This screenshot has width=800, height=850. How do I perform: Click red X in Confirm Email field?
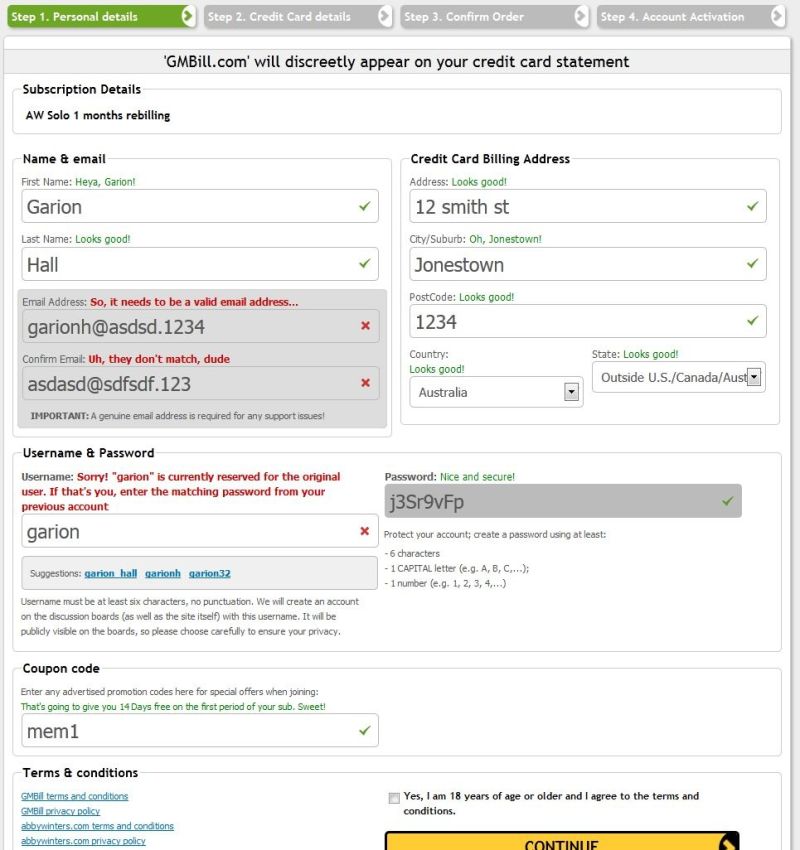point(365,383)
